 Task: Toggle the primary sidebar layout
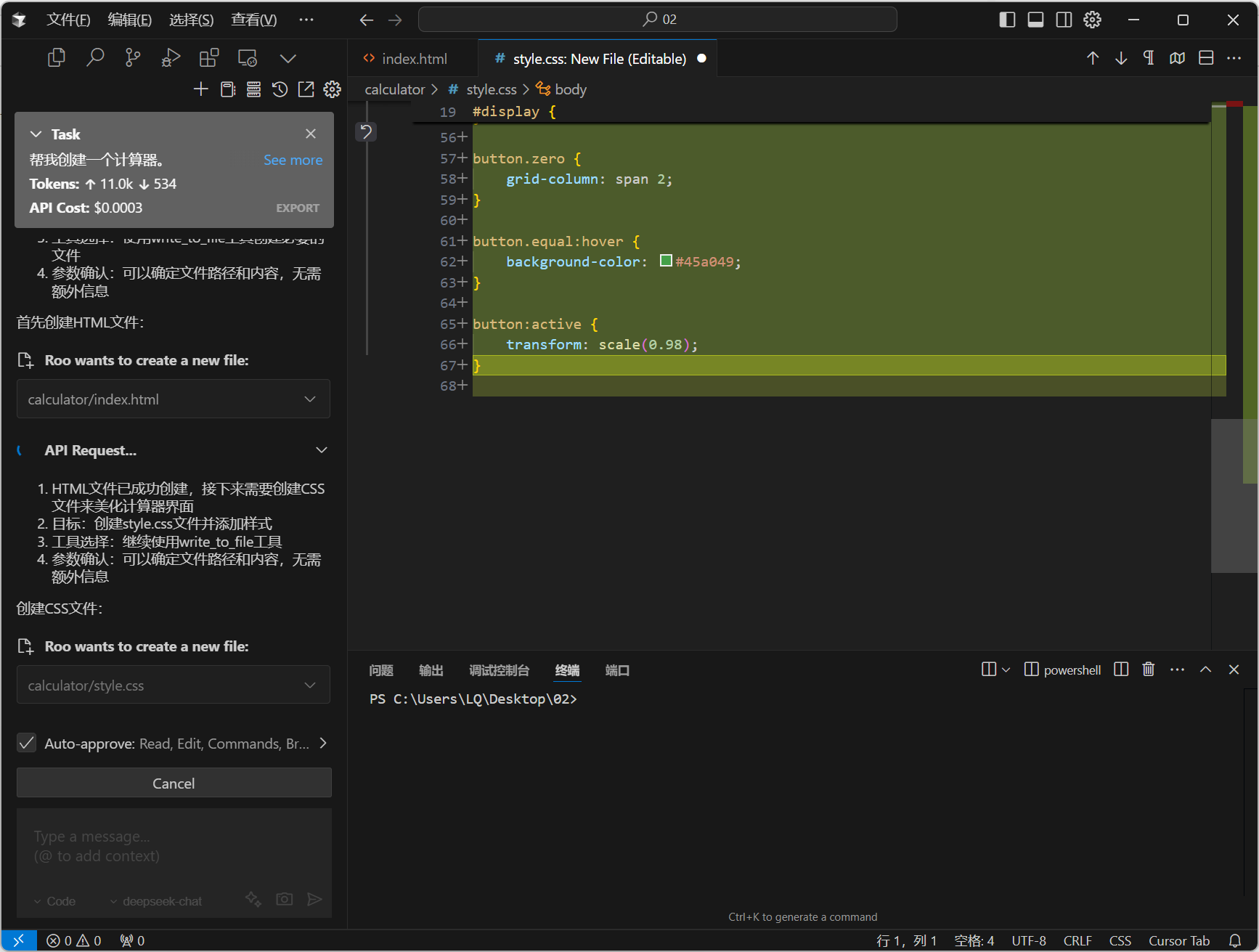click(x=1007, y=20)
